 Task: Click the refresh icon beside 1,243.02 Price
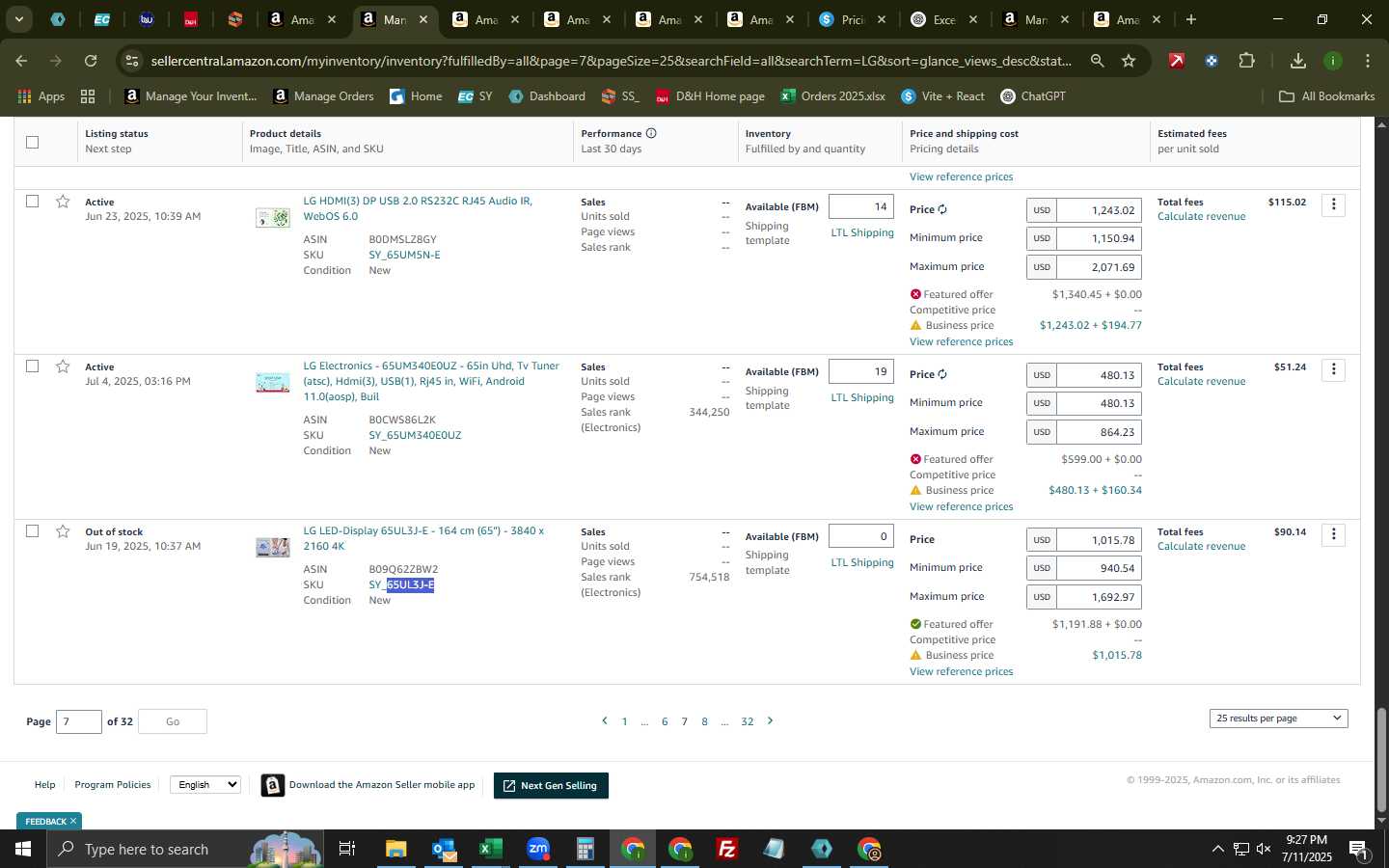942,209
